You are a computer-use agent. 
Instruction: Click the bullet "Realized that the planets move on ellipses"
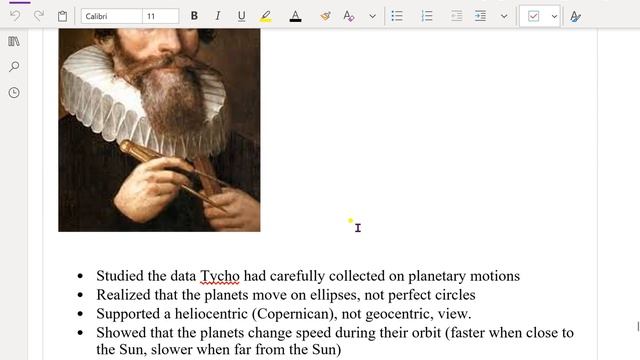[x=286, y=295]
